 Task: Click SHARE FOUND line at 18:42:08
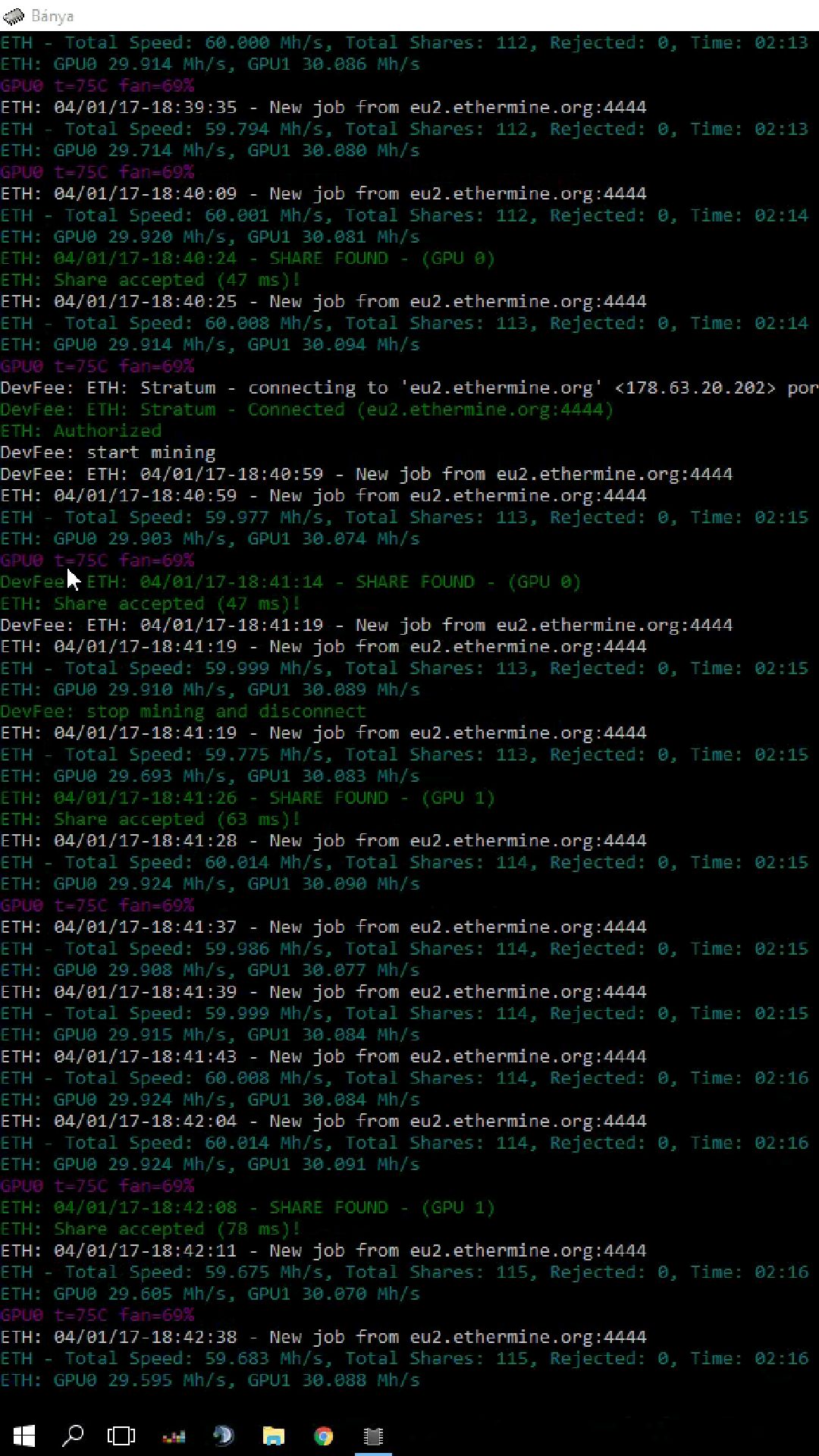247,1207
